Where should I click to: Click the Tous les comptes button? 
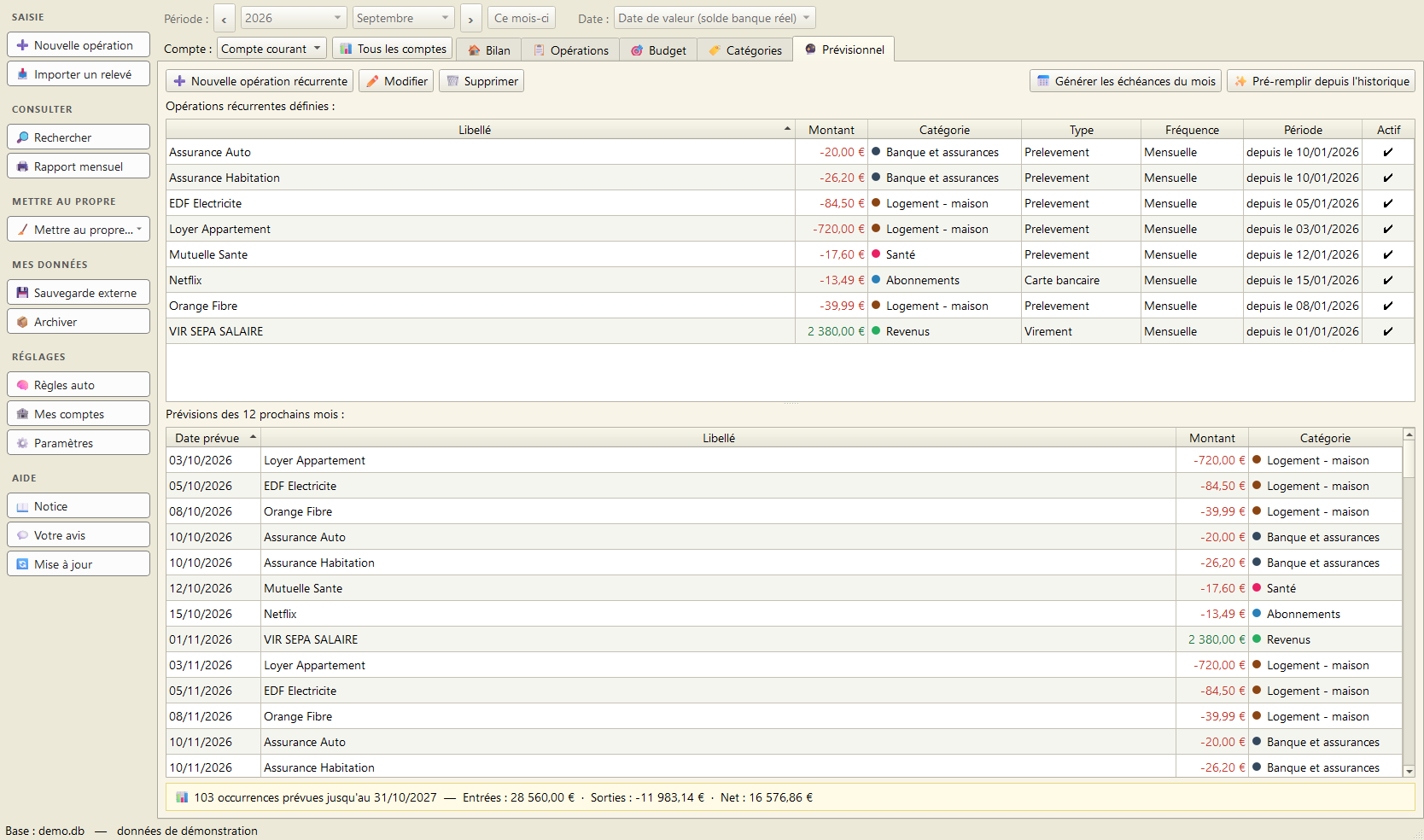point(393,49)
